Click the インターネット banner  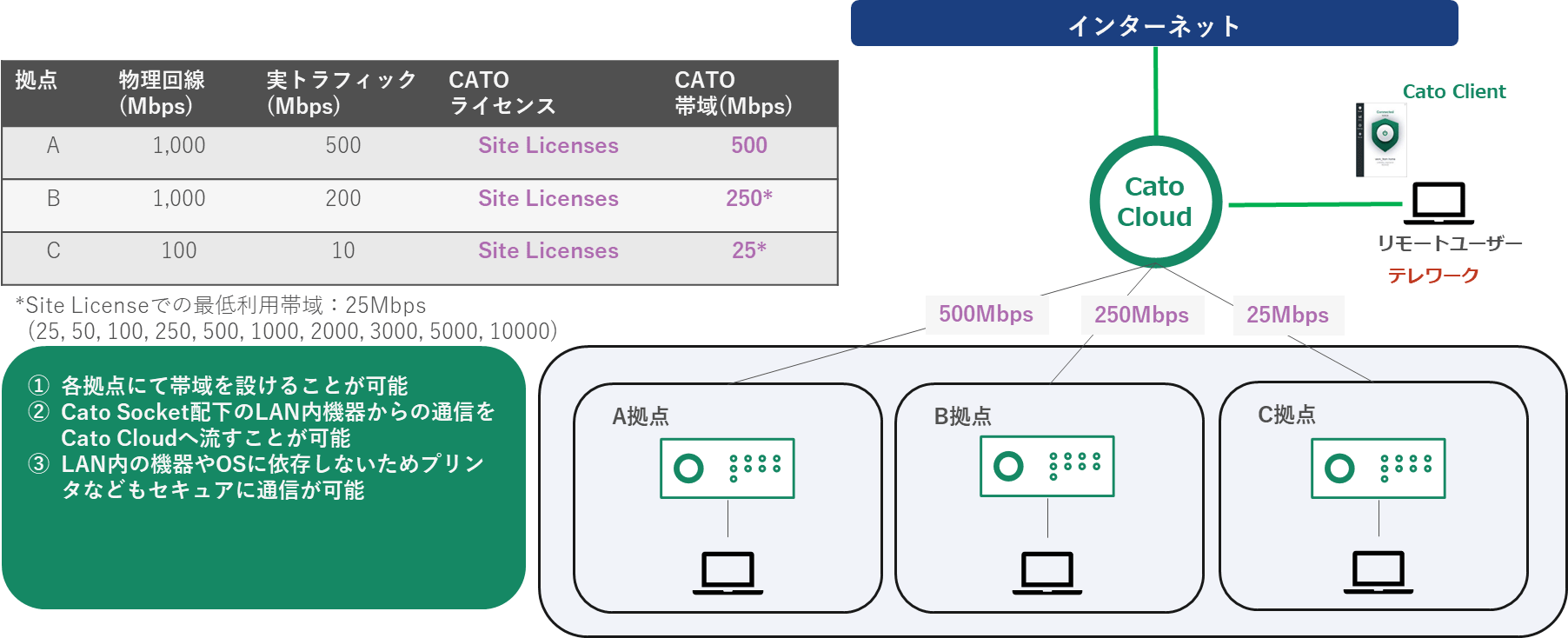pos(1153,24)
